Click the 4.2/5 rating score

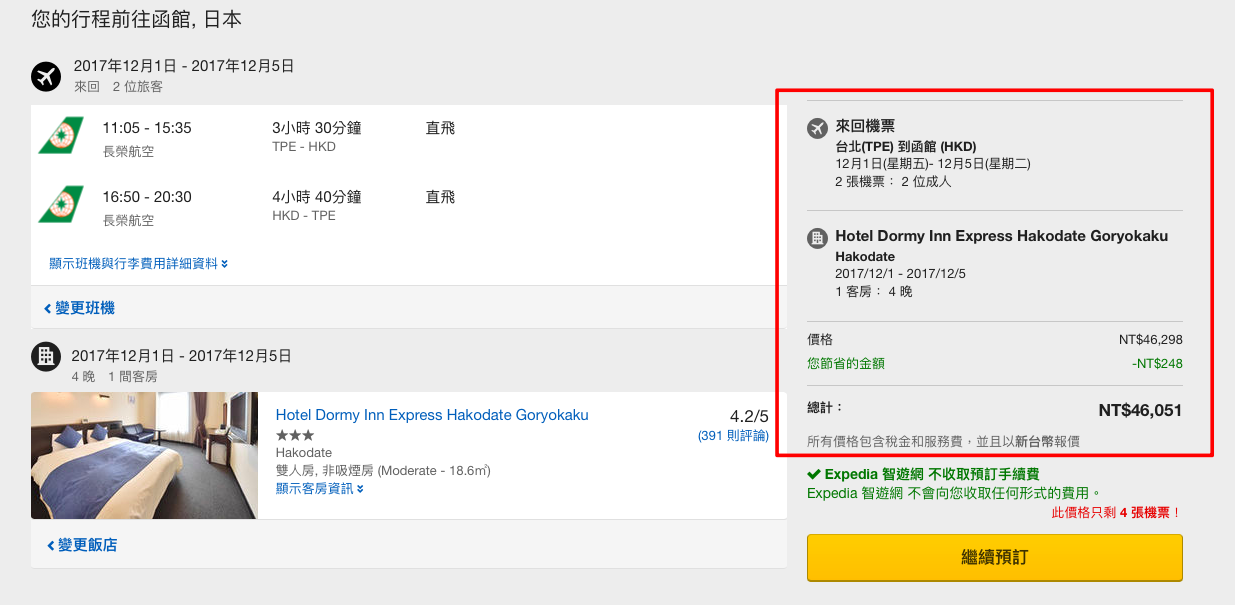click(x=750, y=417)
